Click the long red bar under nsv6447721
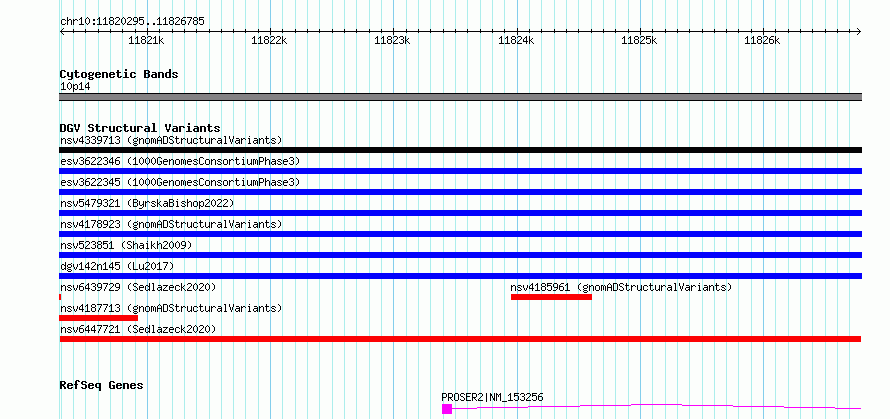The image size is (890, 419). click(x=460, y=339)
